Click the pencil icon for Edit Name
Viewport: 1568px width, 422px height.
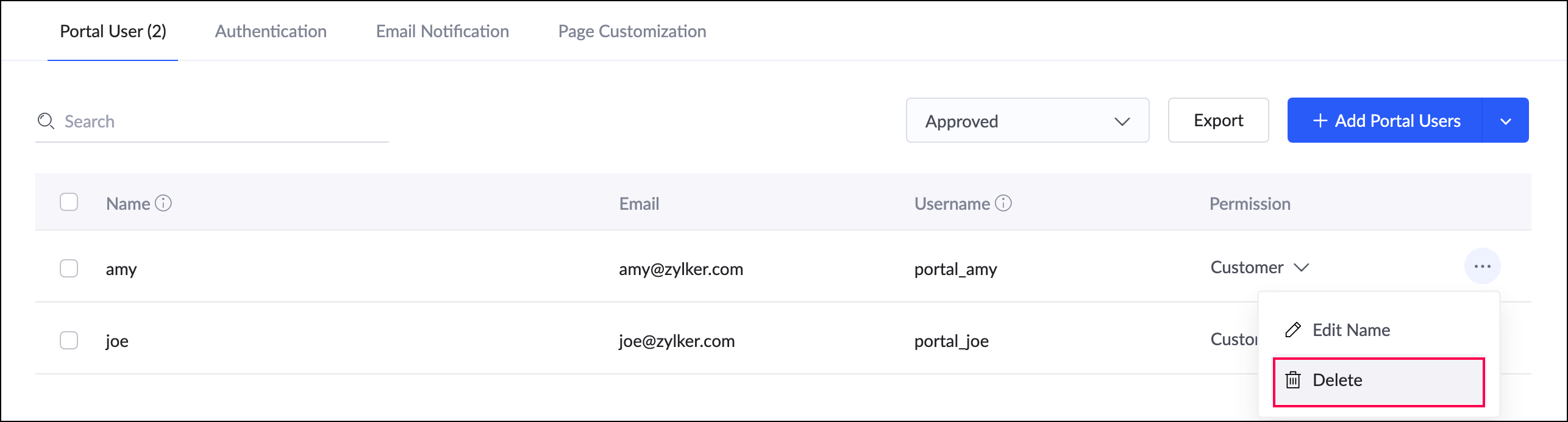pos(1292,330)
